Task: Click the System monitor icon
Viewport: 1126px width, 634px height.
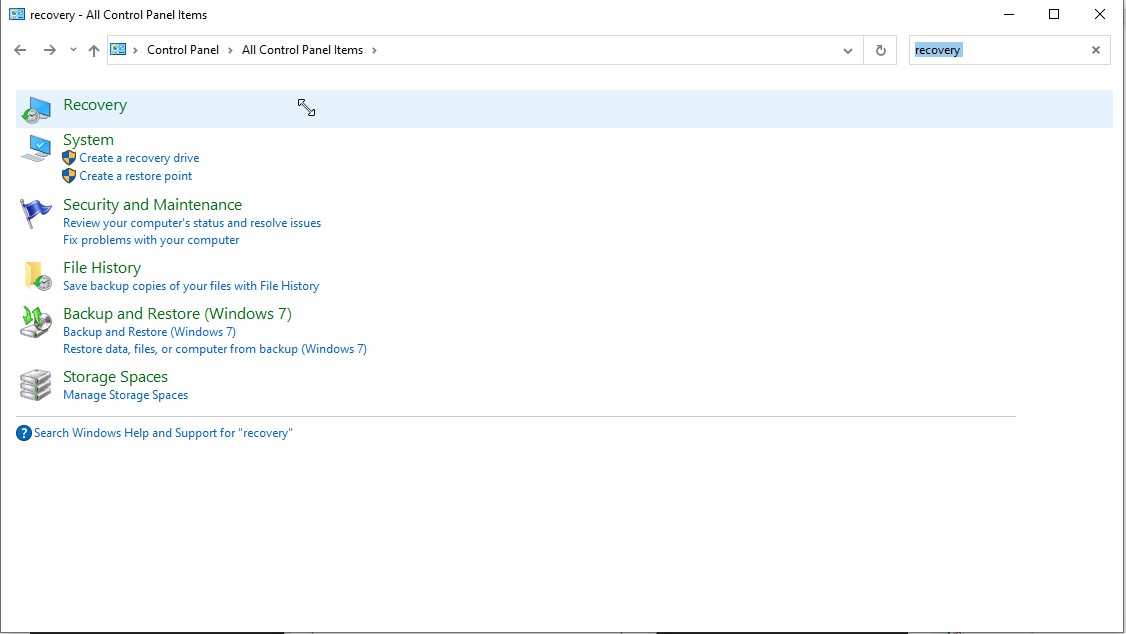Action: click(x=36, y=146)
